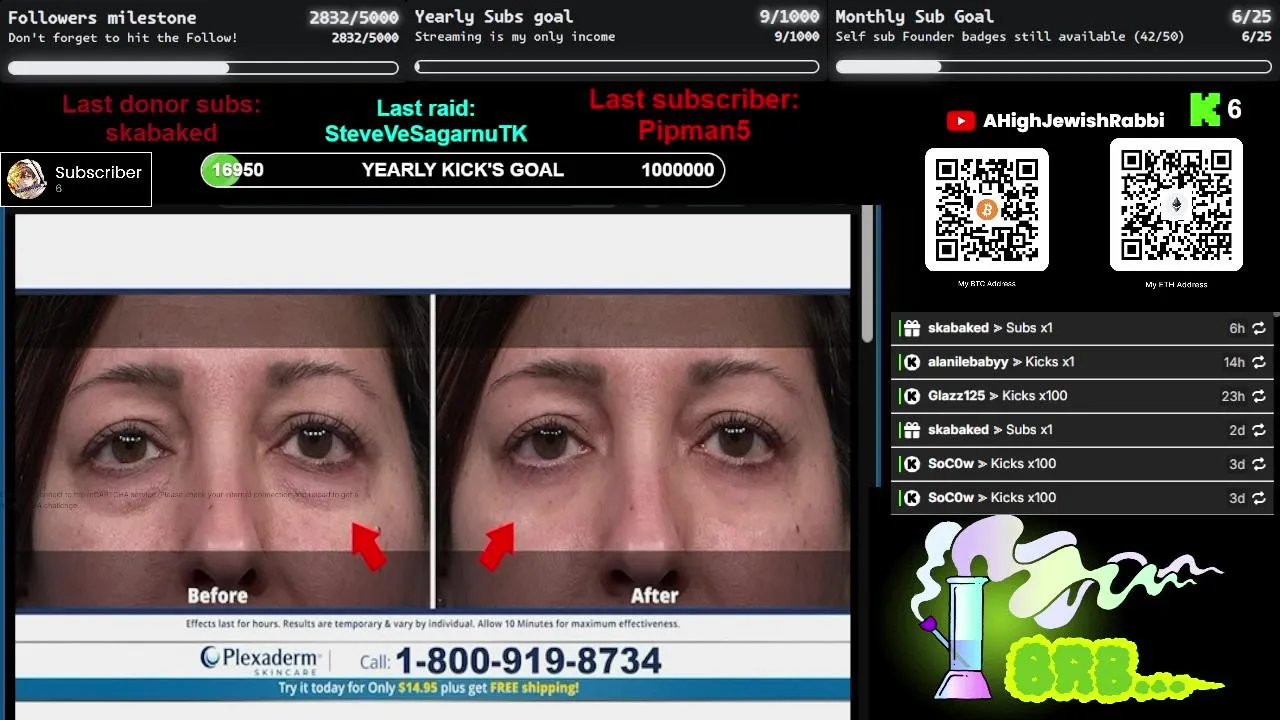Click 'alanilebabyy > Kicks x1' row text
The height and width of the screenshot is (720, 1280).
pos(1001,362)
